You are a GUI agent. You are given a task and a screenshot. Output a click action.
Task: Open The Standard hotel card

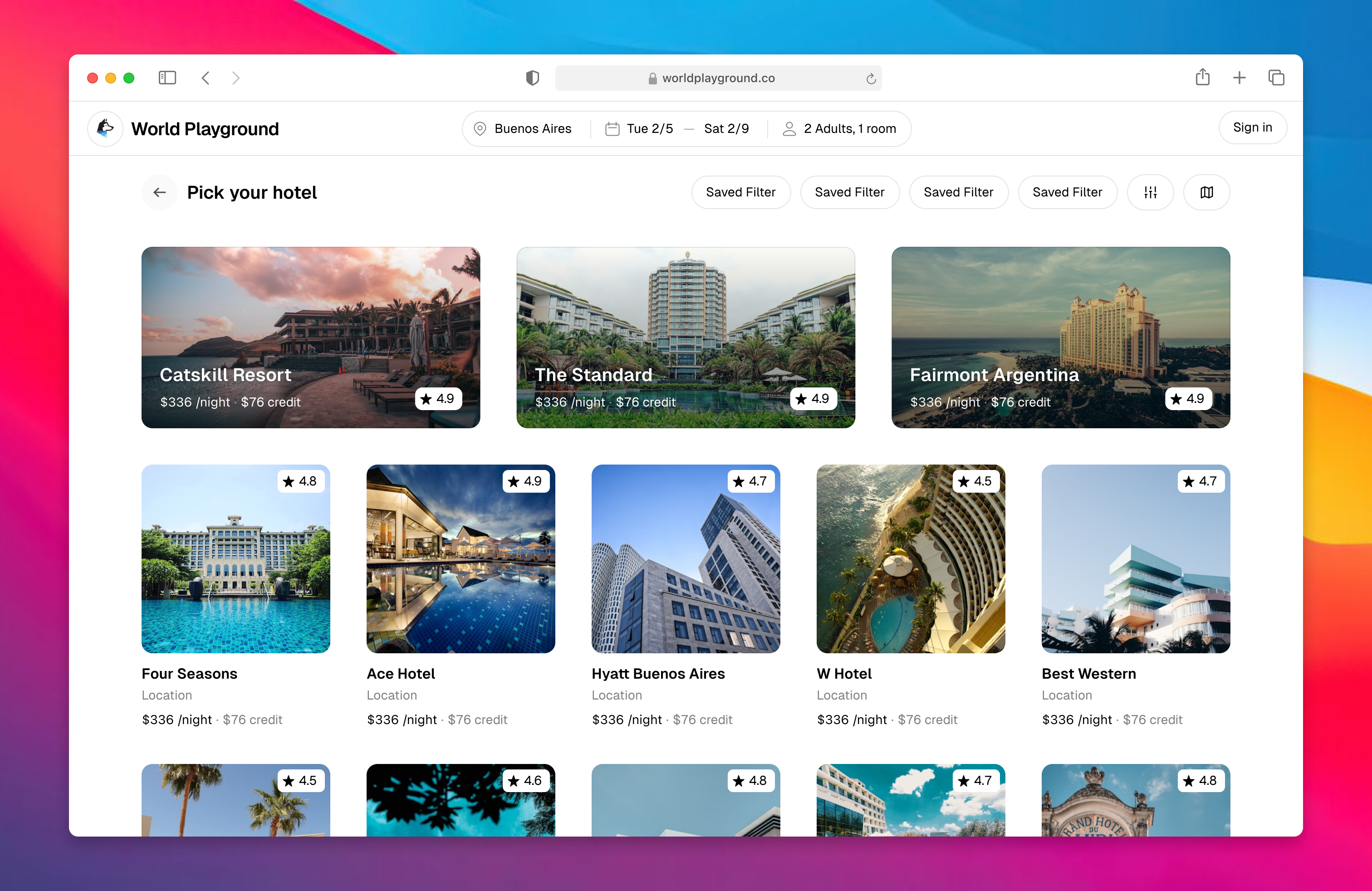pyautogui.click(x=686, y=337)
